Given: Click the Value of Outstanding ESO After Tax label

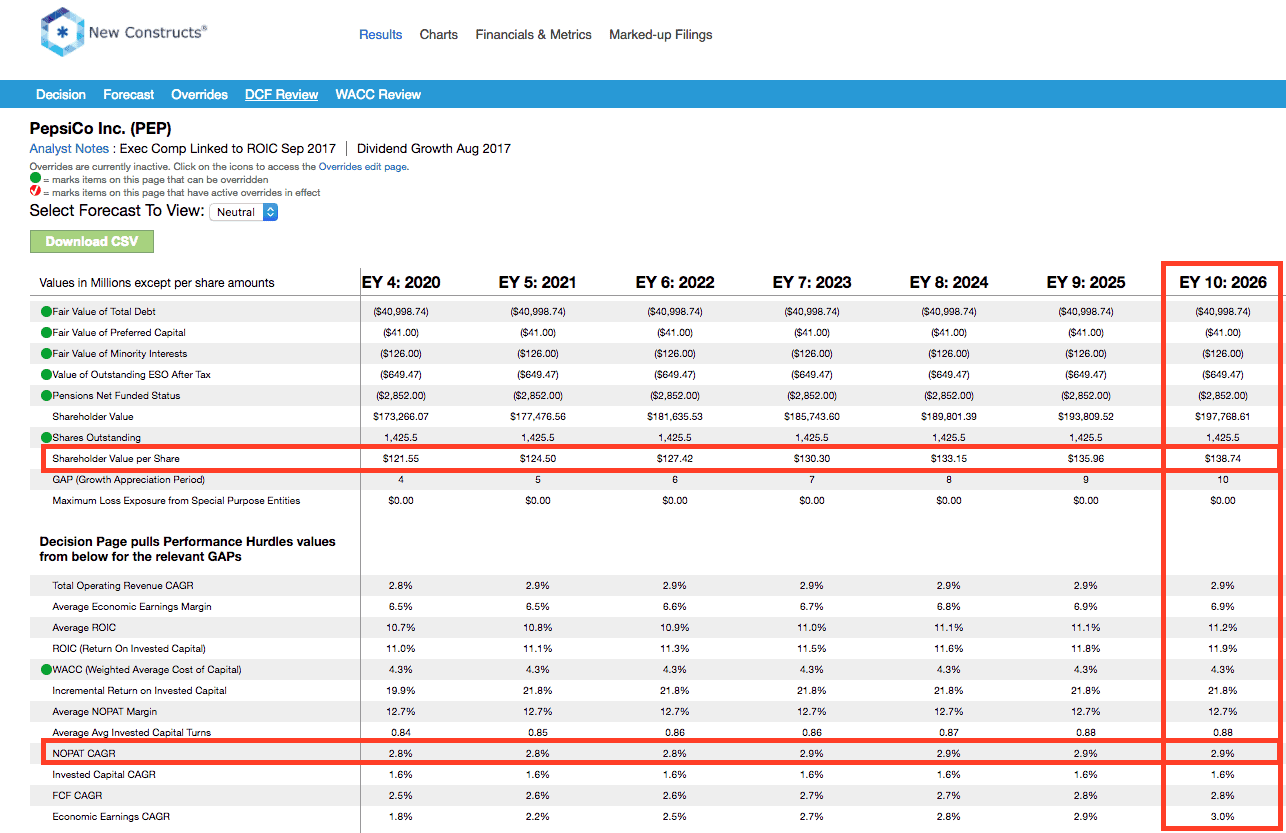Looking at the screenshot, I should [131, 375].
